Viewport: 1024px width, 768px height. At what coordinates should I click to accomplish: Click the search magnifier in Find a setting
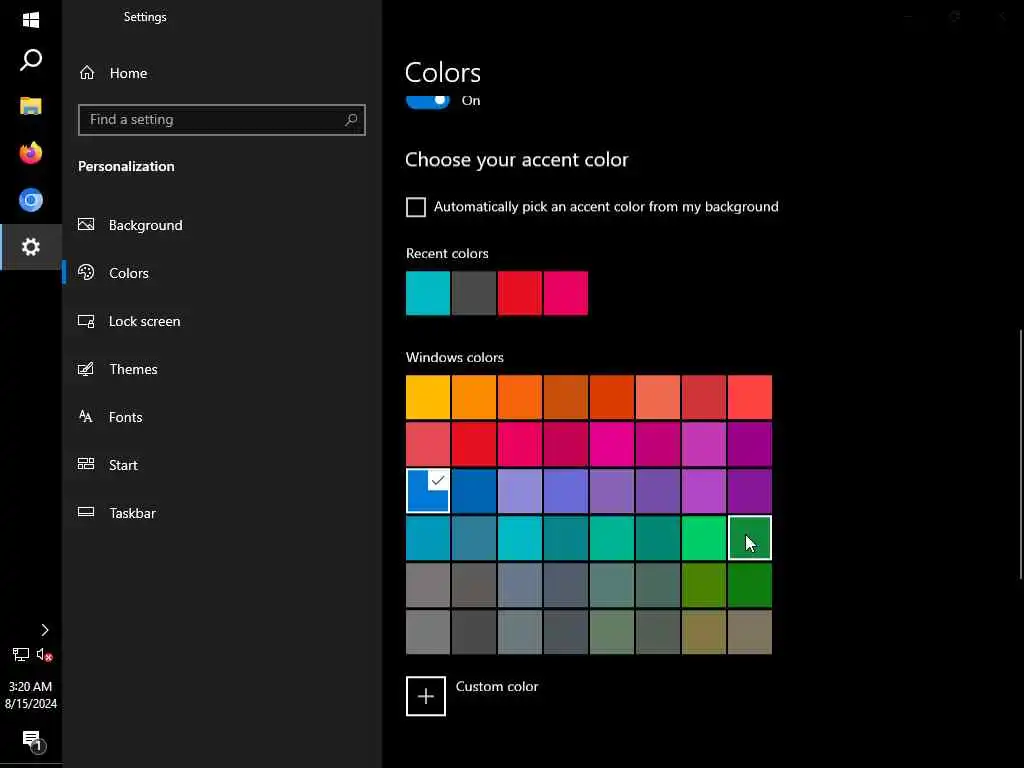pos(351,120)
